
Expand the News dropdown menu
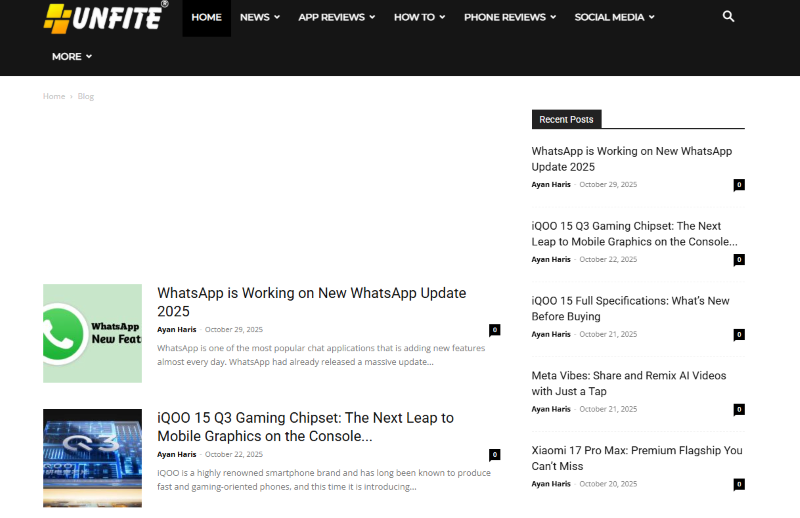(x=260, y=17)
